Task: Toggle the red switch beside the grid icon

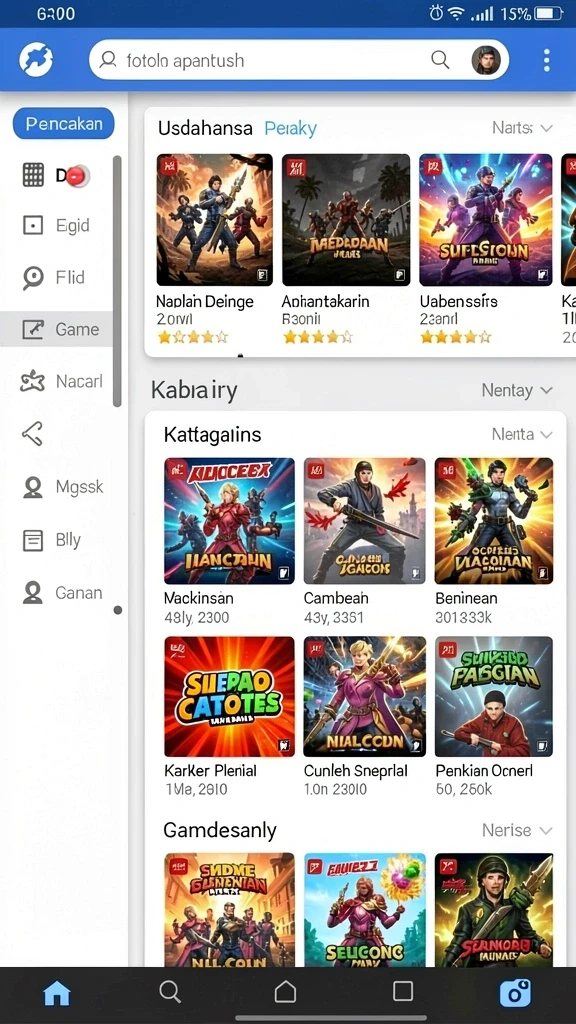Action: pyautogui.click(x=77, y=175)
